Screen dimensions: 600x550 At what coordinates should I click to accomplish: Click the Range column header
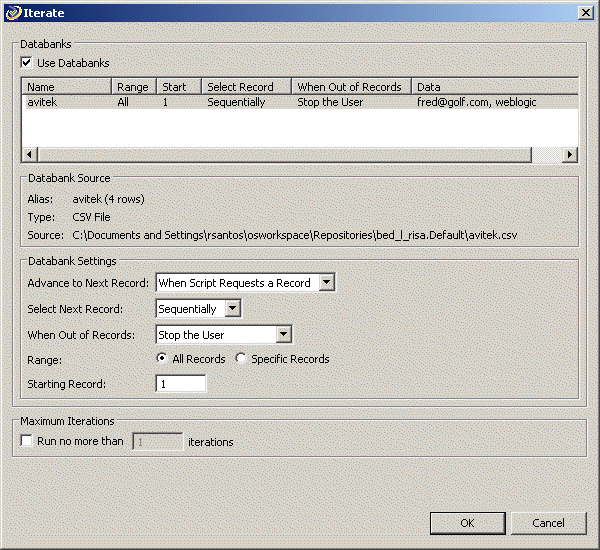pos(134,87)
